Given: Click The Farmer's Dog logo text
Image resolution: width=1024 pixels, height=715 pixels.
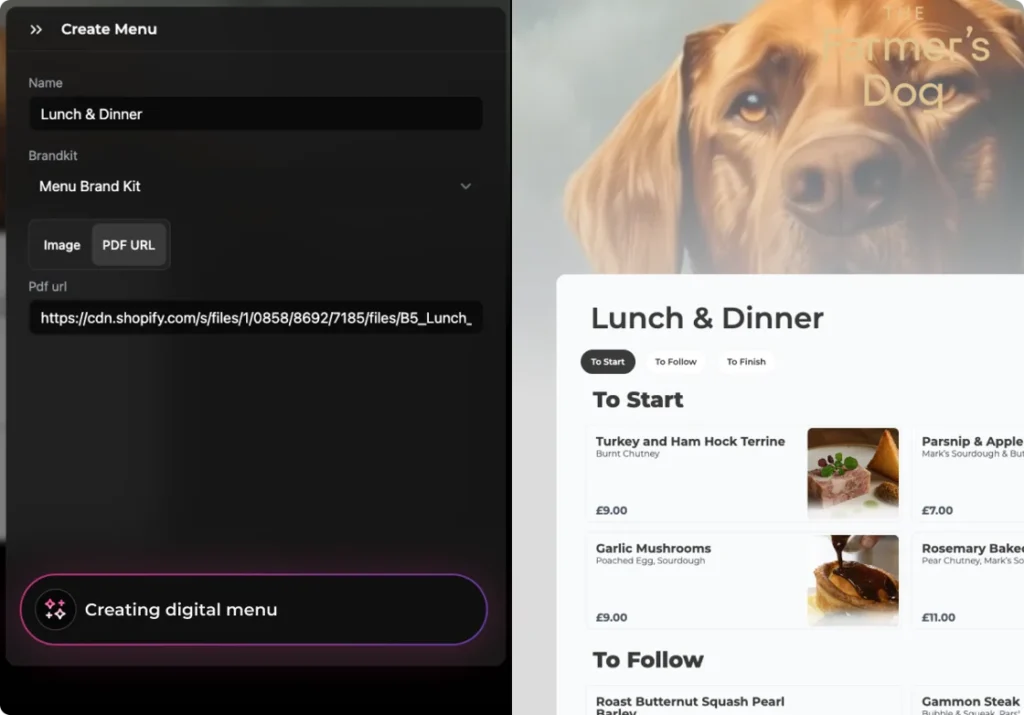Looking at the screenshot, I should click(x=906, y=59).
